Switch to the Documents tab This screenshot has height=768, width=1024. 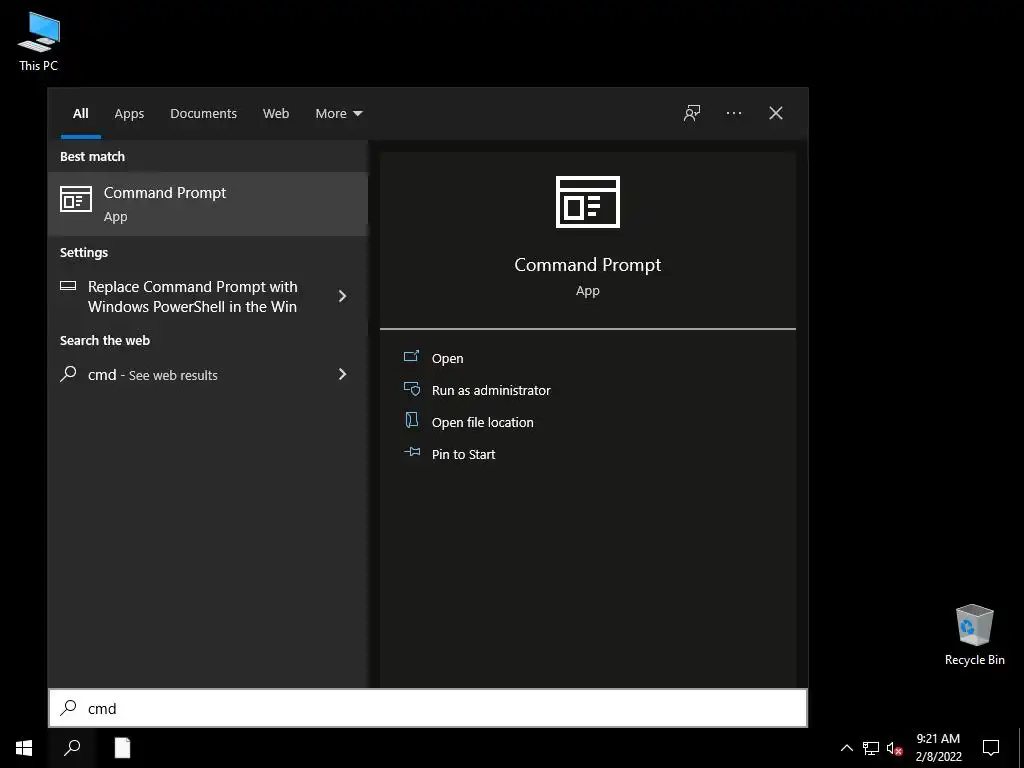[203, 114]
